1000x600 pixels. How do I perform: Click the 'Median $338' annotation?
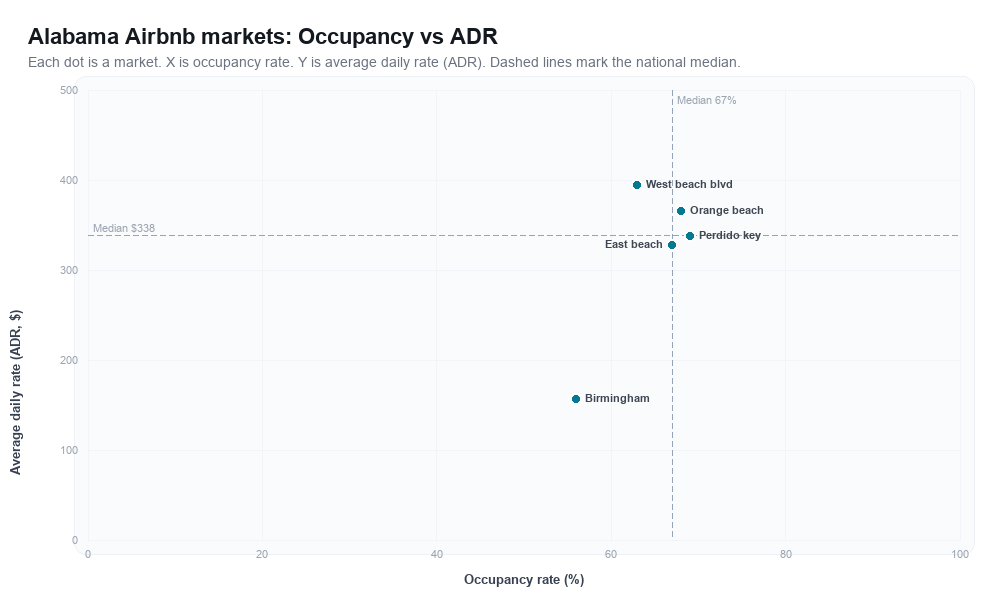124,228
